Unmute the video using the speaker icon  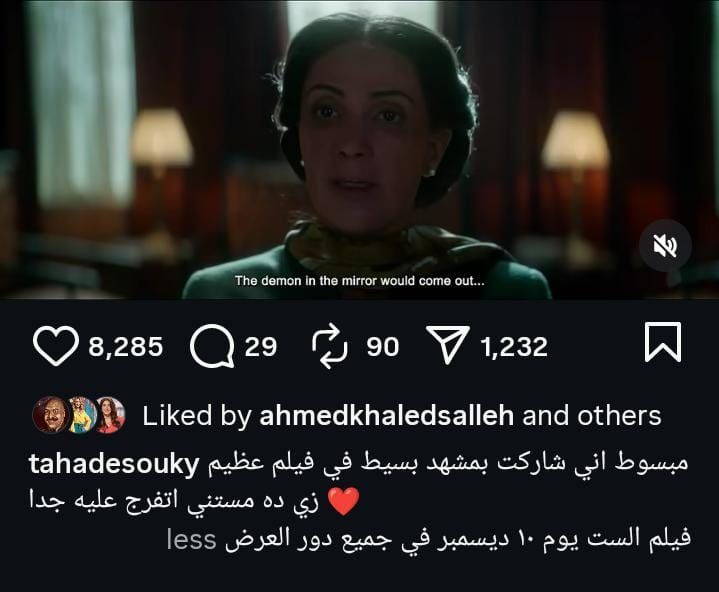click(665, 246)
